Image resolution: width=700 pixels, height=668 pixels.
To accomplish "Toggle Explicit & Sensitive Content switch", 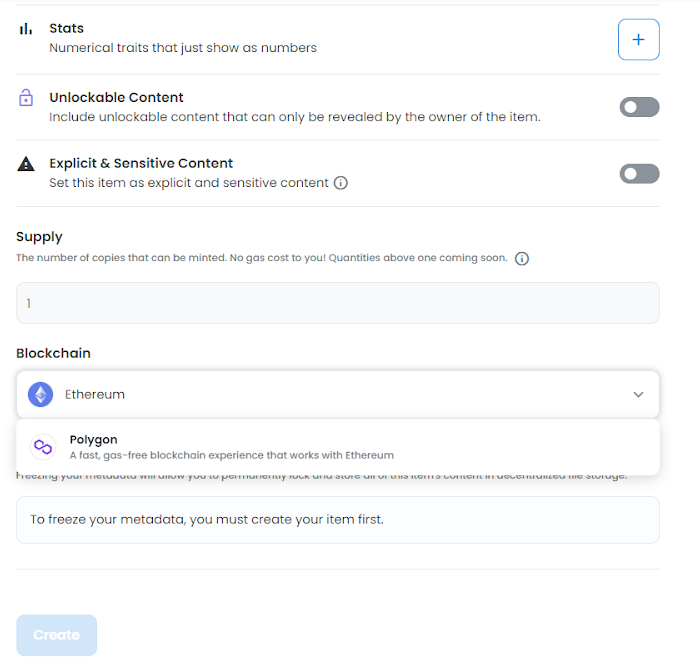I will tap(639, 174).
